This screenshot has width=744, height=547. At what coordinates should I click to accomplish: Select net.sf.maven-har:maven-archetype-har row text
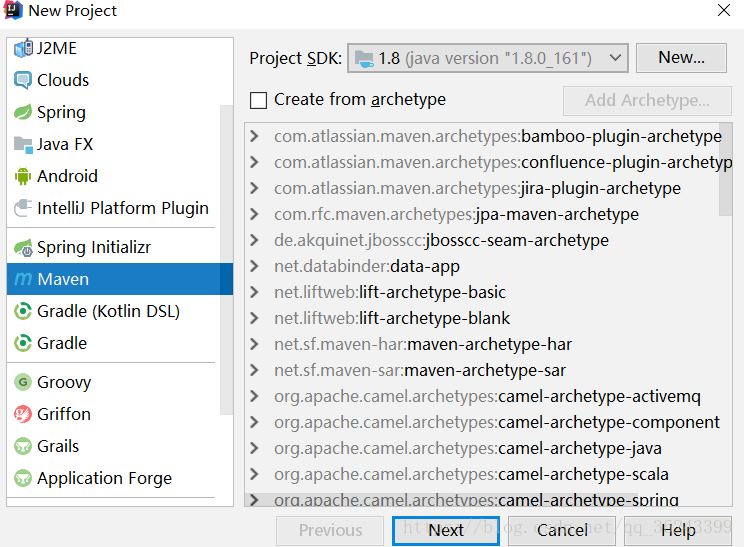click(423, 344)
